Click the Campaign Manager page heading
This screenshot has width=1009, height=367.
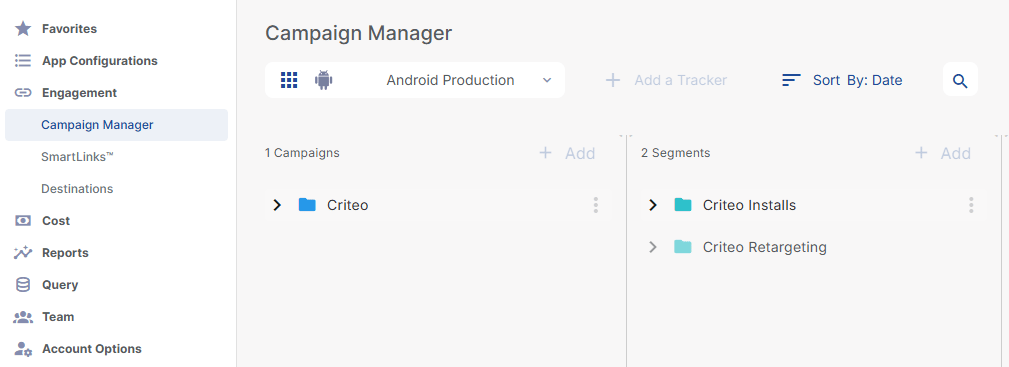click(358, 33)
